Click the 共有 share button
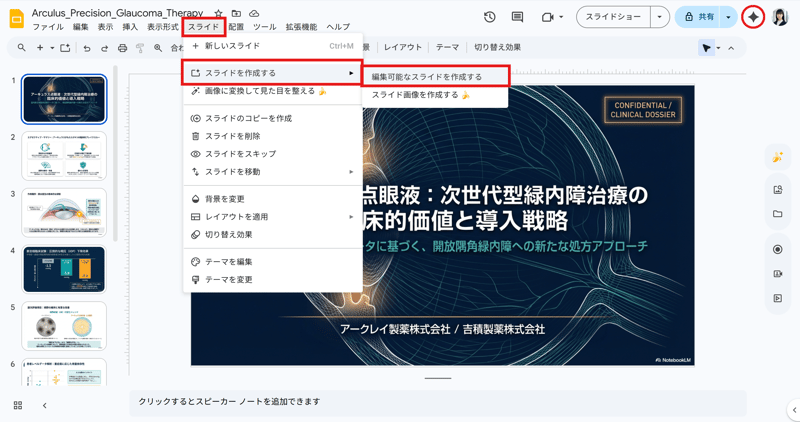 click(698, 17)
